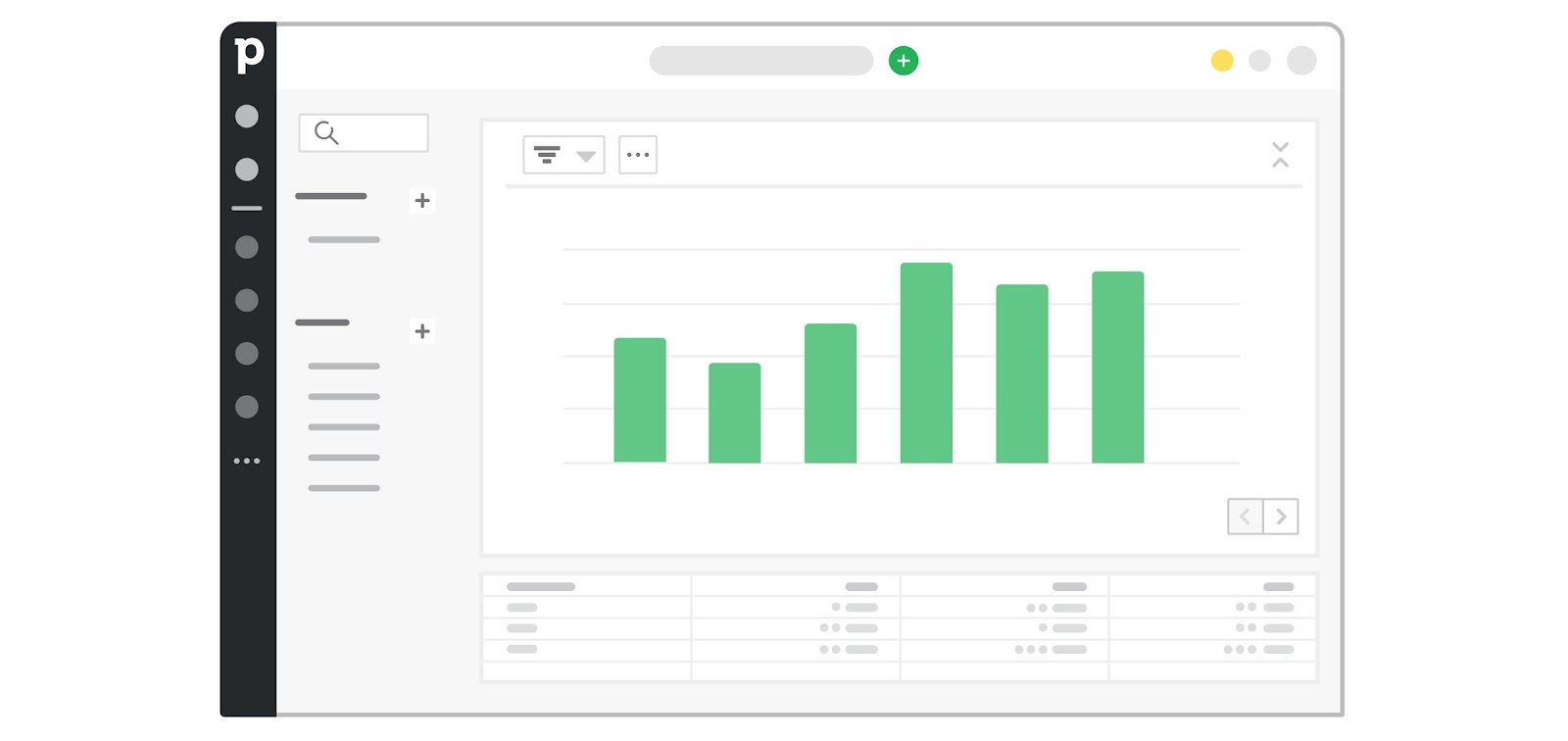Select the single item under the first sidebar section

[344, 240]
